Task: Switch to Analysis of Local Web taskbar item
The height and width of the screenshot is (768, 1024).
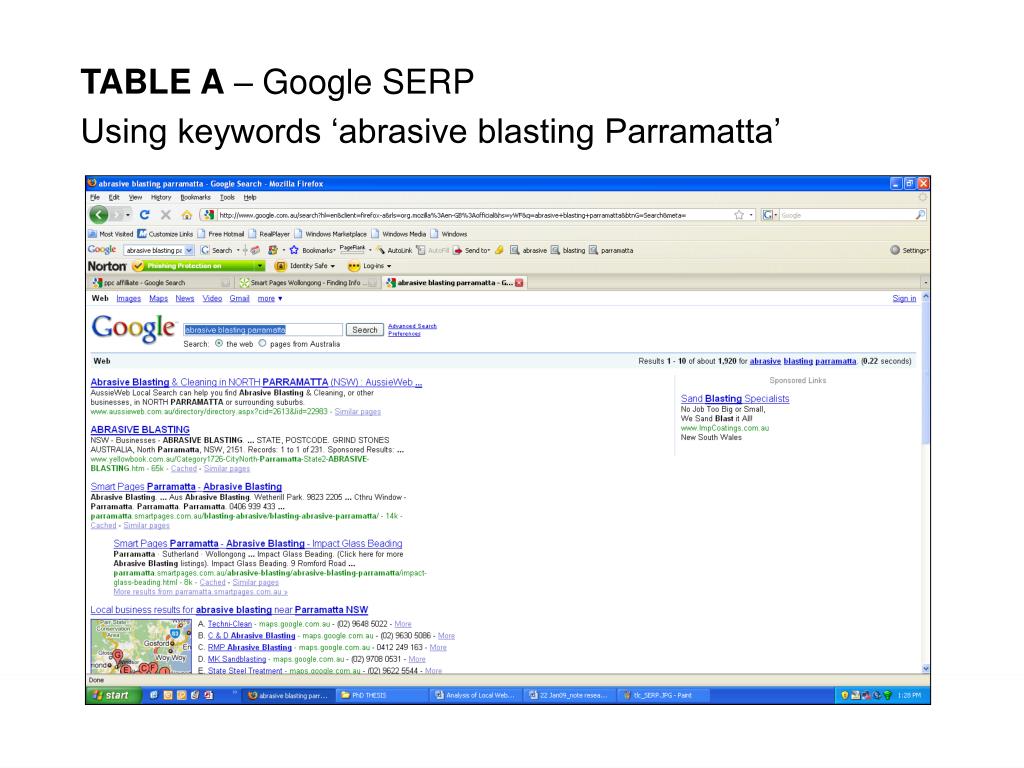Action: (475, 696)
